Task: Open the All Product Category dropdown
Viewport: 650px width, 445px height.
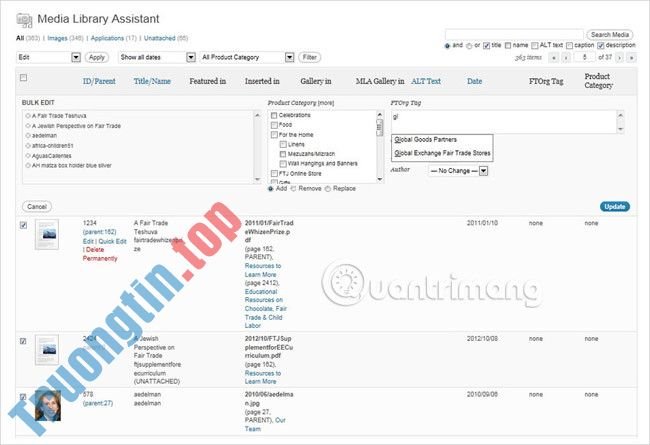Action: 247,57
